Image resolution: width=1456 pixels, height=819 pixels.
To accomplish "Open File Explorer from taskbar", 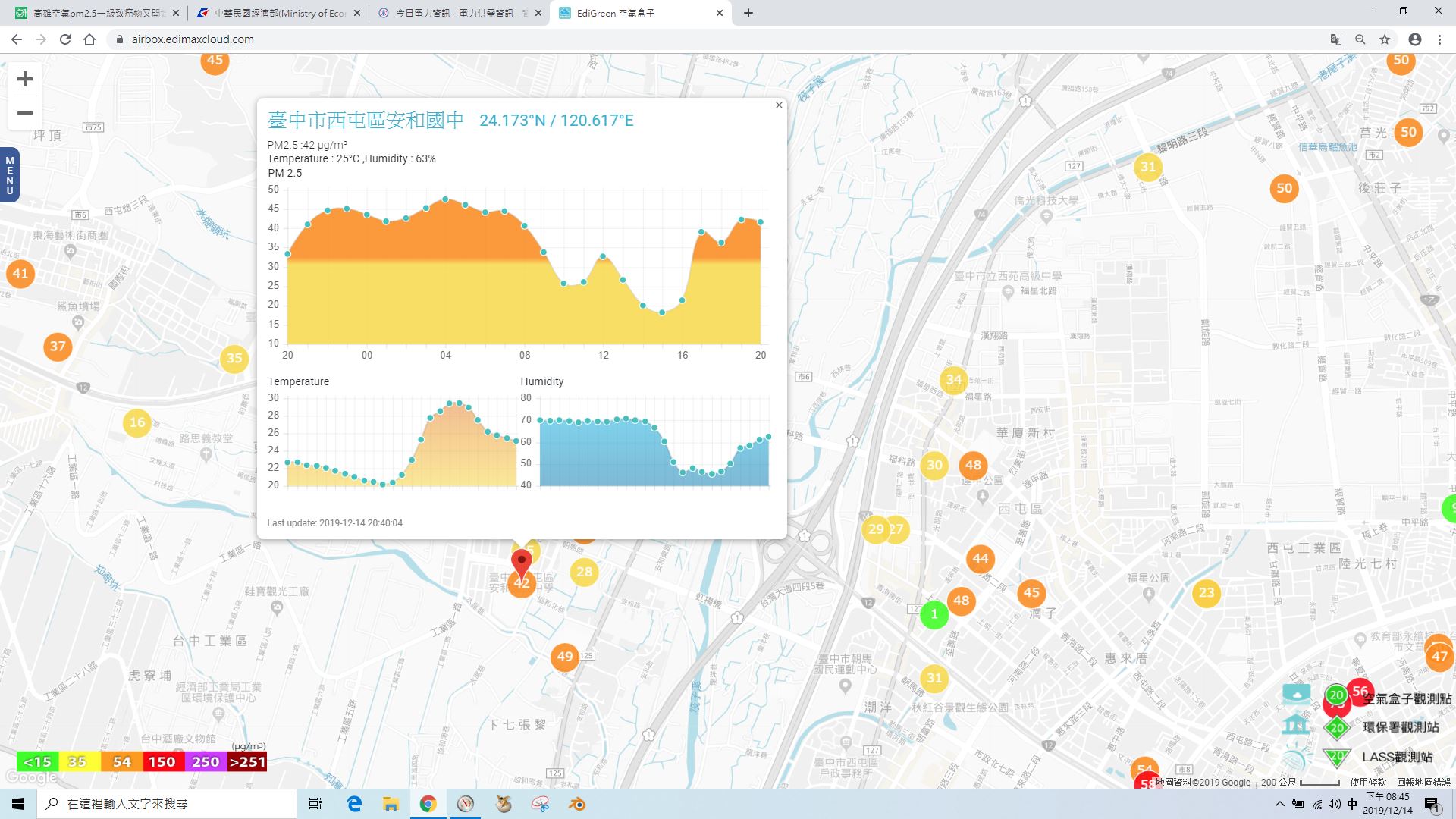I will pos(391,804).
